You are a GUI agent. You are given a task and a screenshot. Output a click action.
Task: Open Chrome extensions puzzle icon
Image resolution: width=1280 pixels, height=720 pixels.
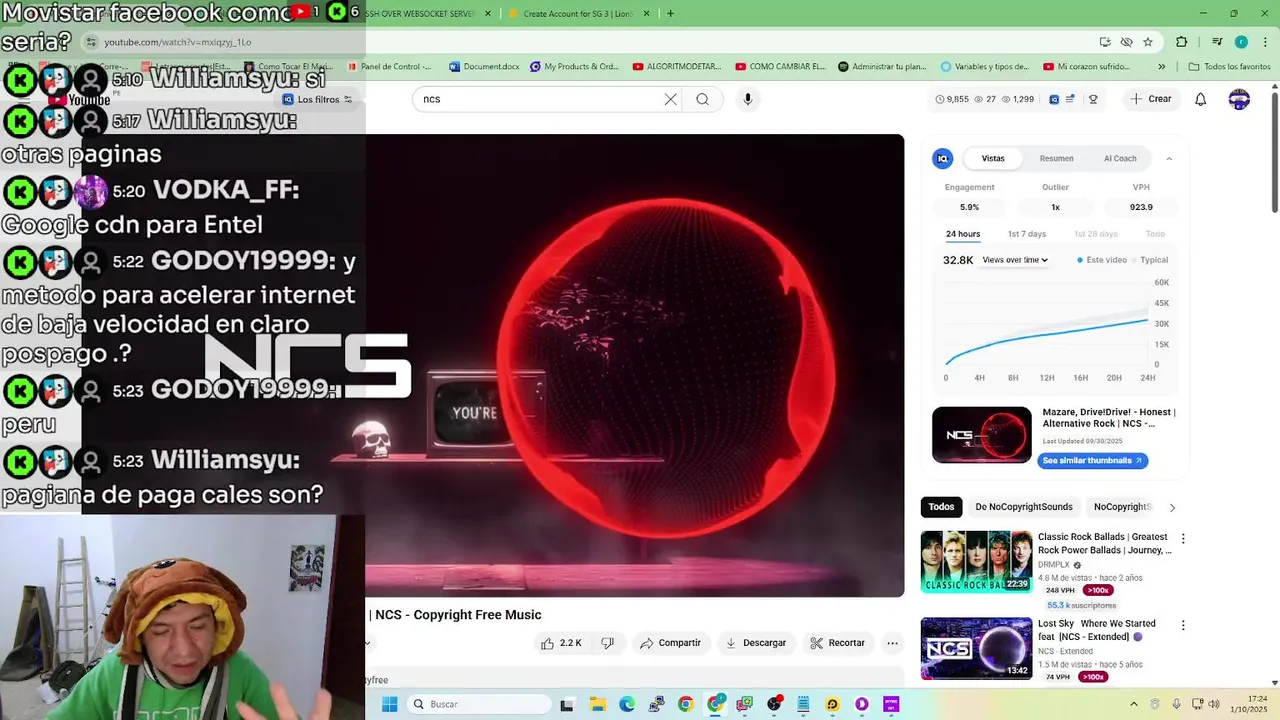(x=1181, y=42)
